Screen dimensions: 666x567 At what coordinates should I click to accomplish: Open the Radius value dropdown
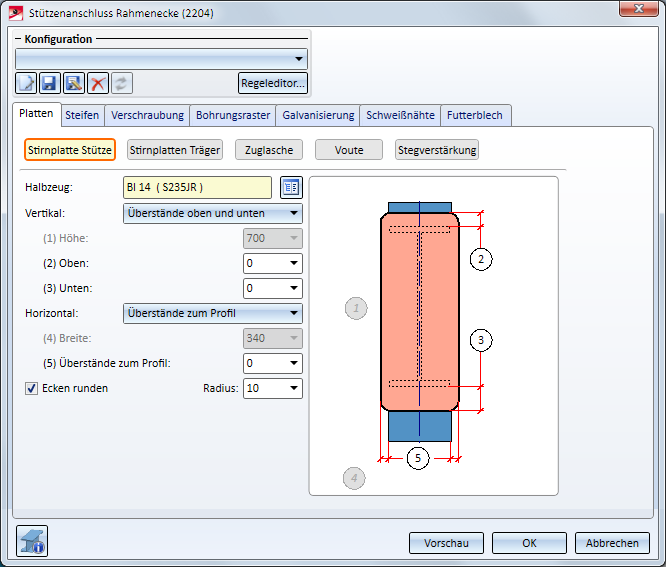tap(293, 388)
